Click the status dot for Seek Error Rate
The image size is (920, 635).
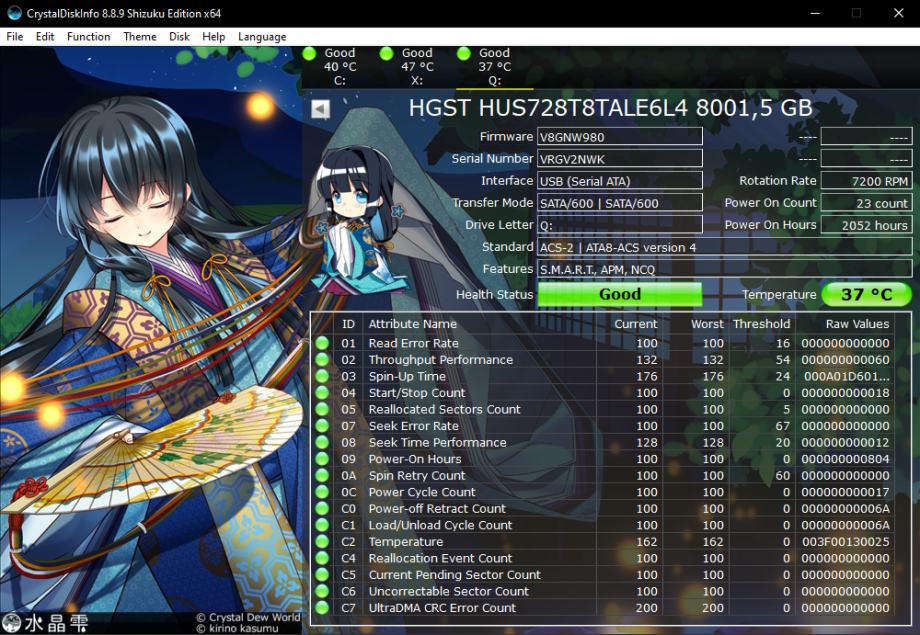pyautogui.click(x=322, y=425)
